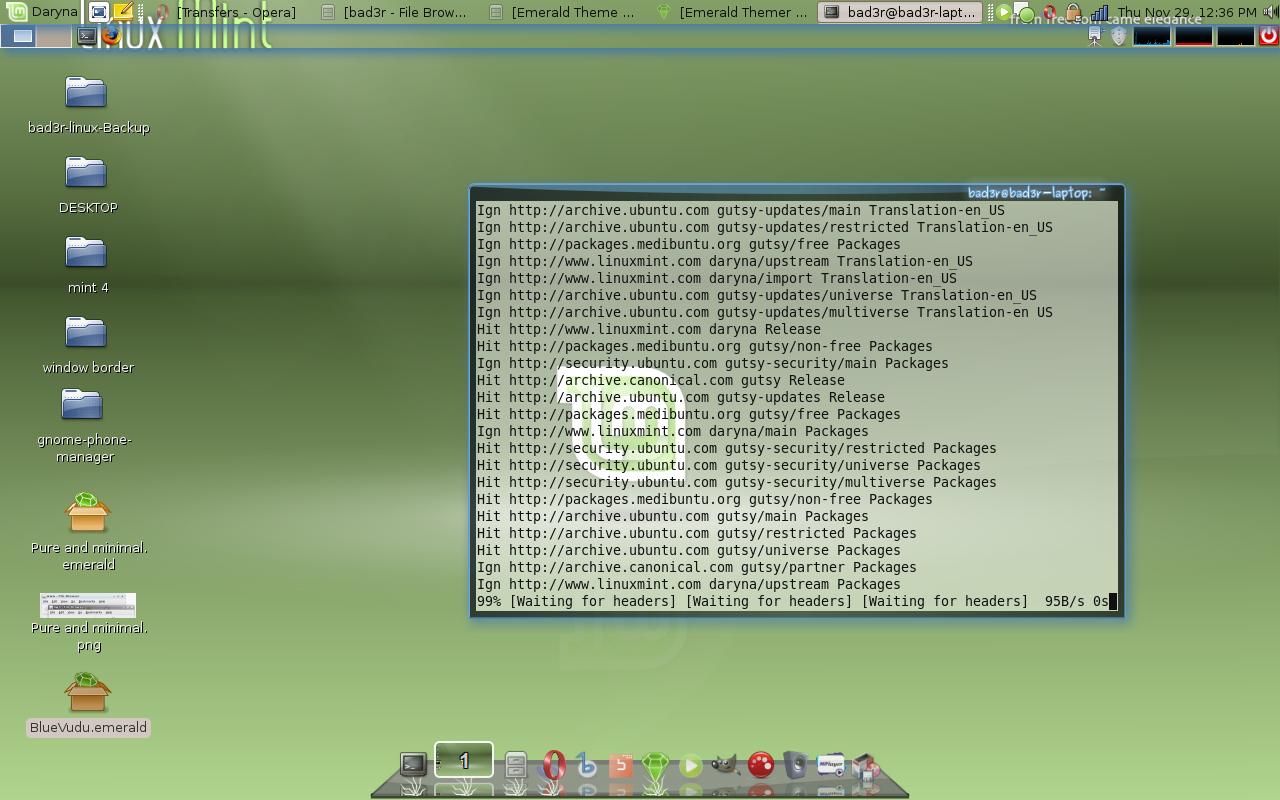
Task: Click the network signal strength icon in the panel
Action: pyautogui.click(x=1100, y=13)
